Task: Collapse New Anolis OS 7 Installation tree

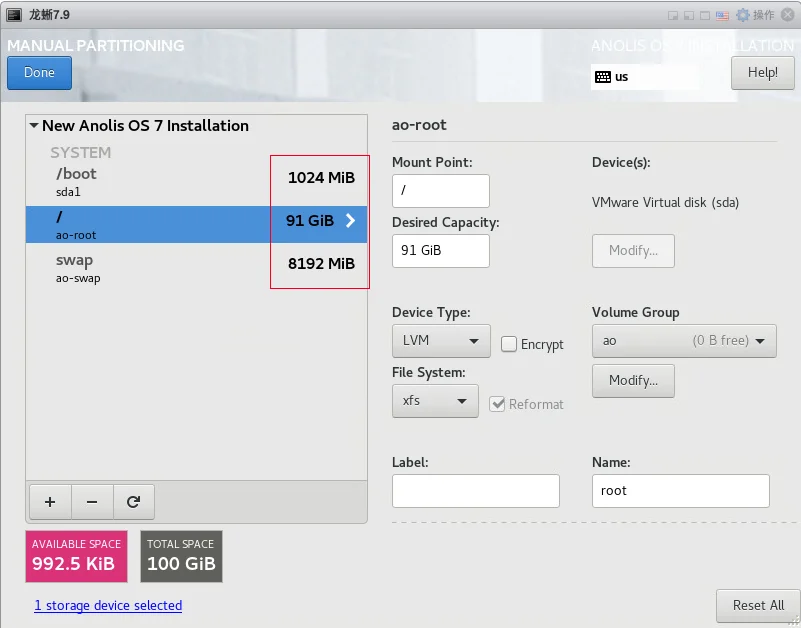Action: pos(34,125)
